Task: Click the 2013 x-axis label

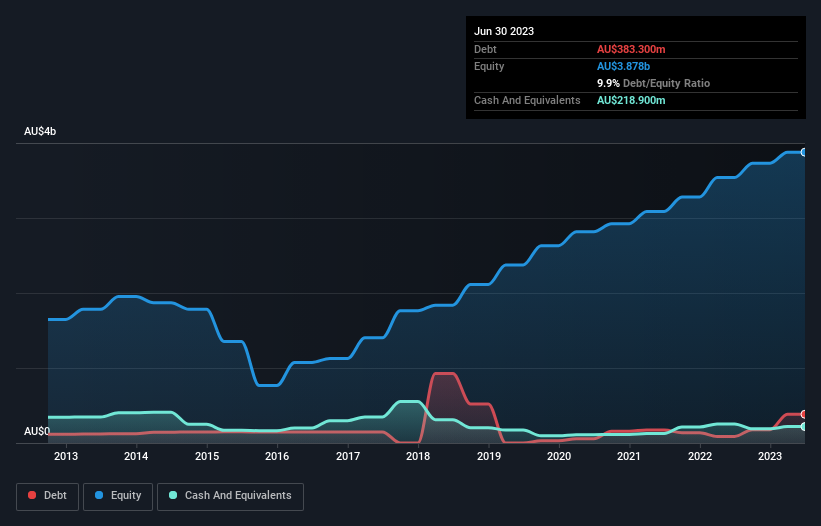Action: coord(66,456)
